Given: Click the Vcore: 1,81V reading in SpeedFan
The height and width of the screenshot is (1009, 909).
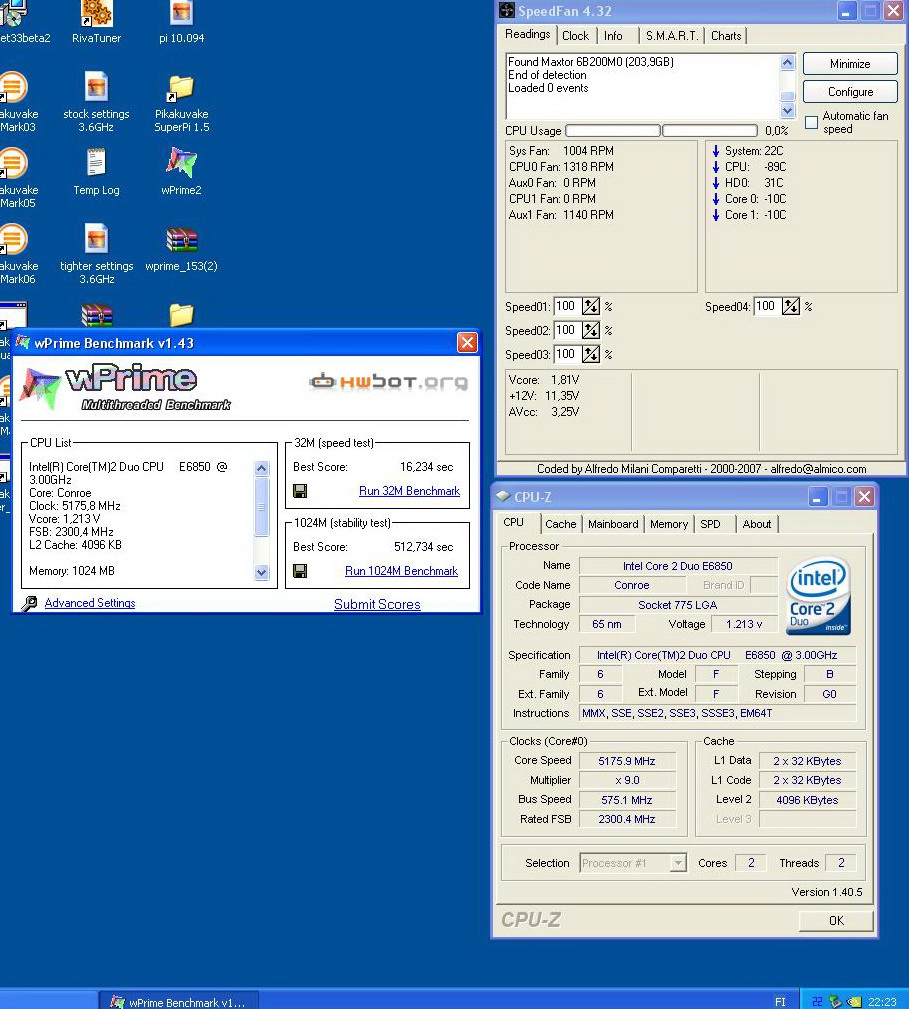Looking at the screenshot, I should 544,380.
